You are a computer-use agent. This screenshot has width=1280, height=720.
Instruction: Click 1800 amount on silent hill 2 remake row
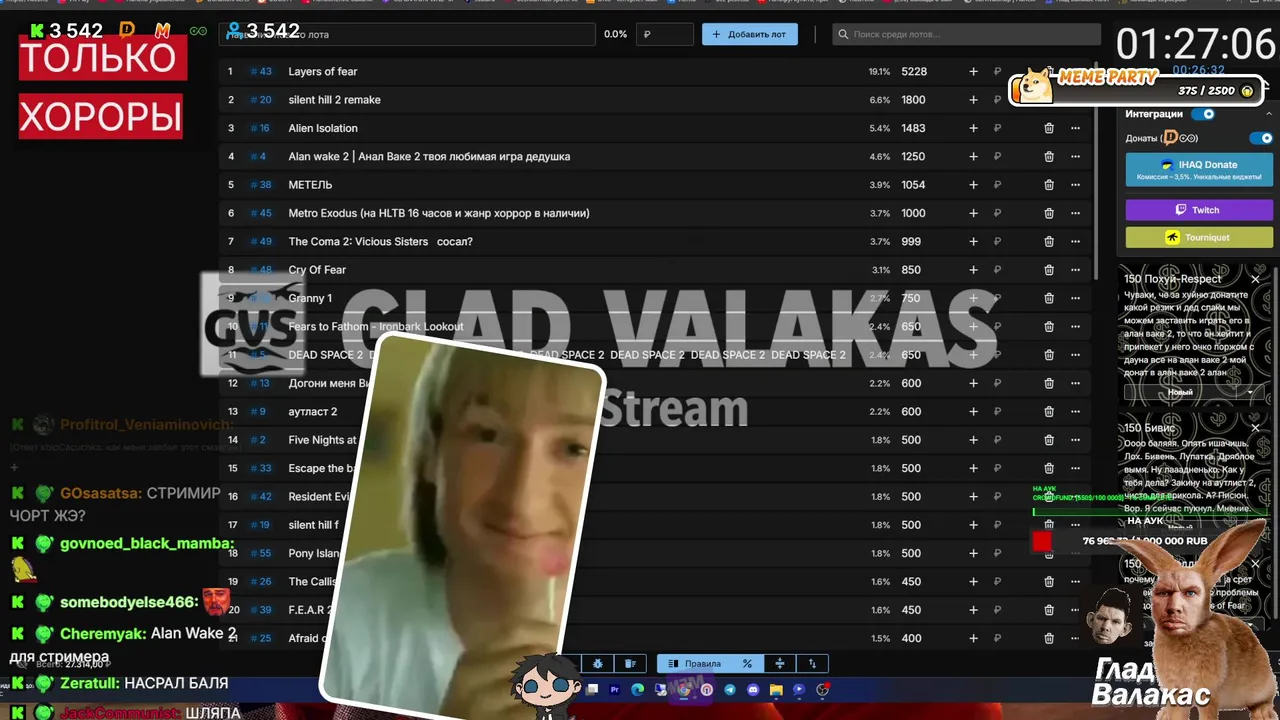tap(913, 100)
